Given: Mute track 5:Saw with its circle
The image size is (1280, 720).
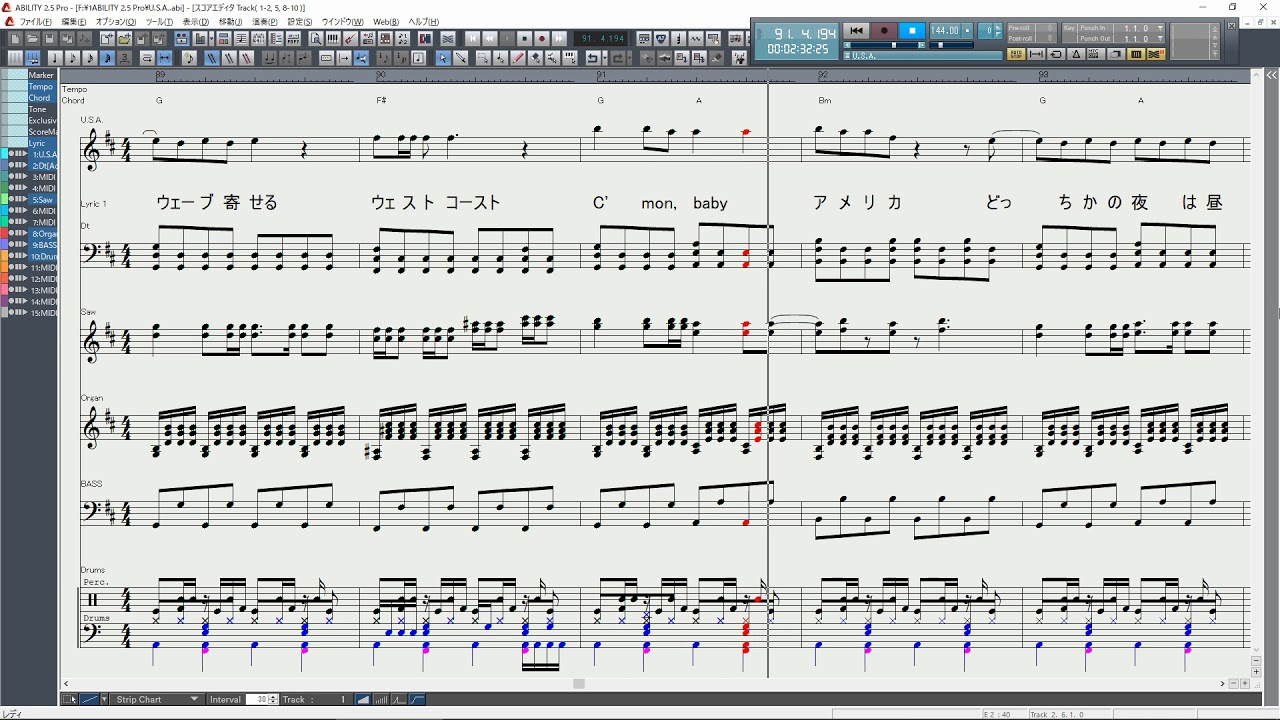Looking at the screenshot, I should 12,199.
